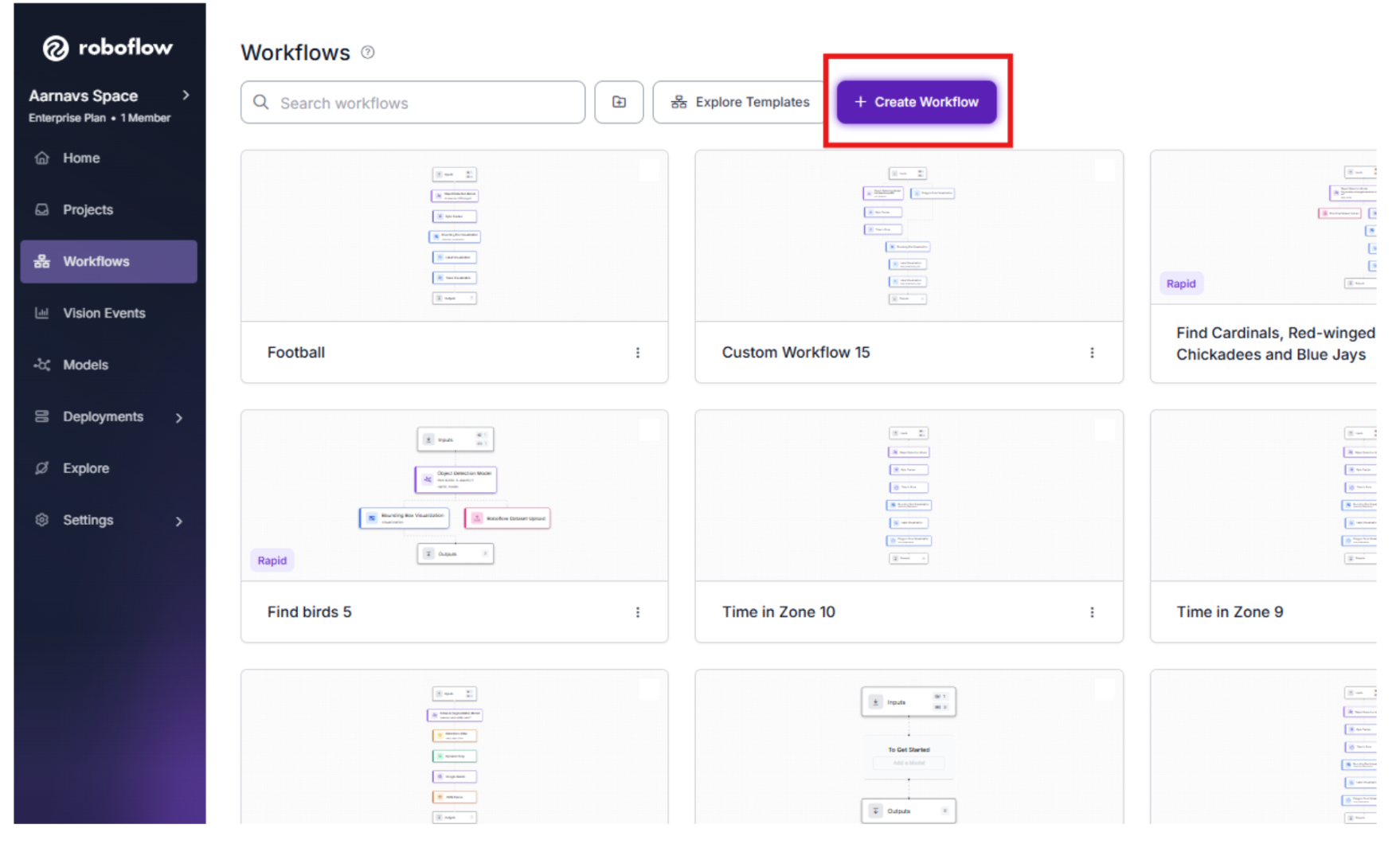The height and width of the screenshot is (844, 1400).
Task: Check the Time in Zone 10 card selector
Action: (1103, 430)
